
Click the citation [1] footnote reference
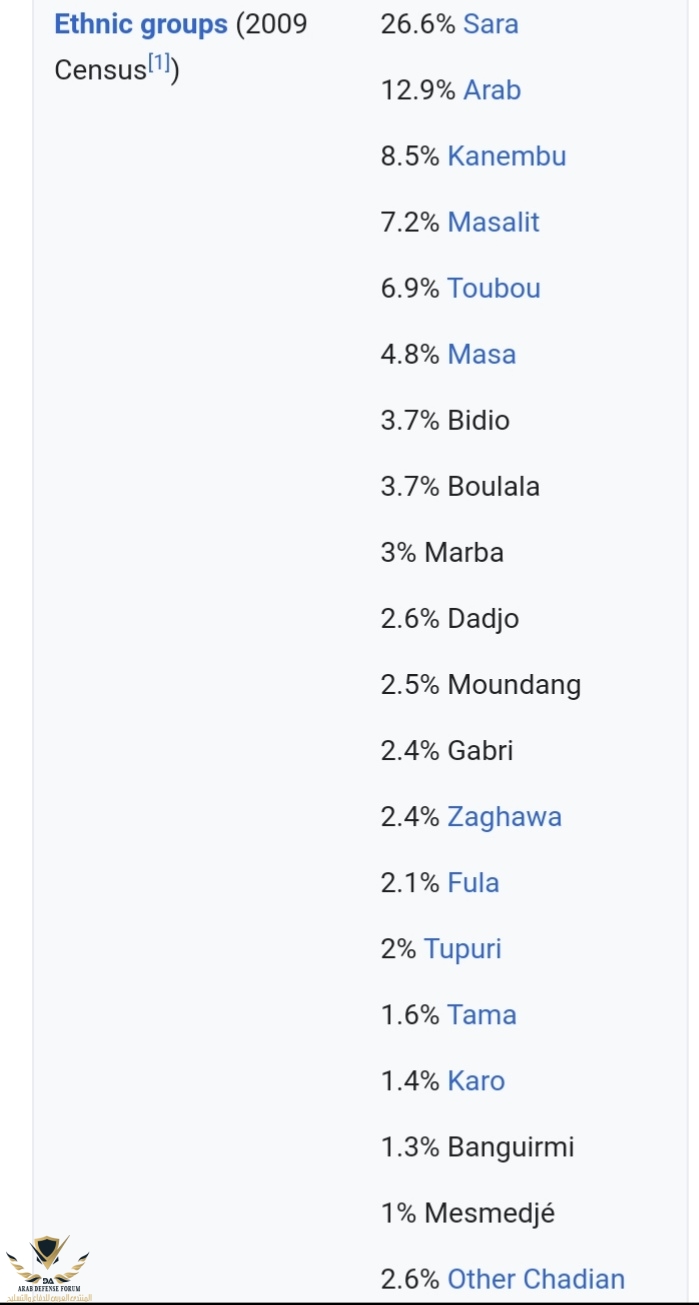pyautogui.click(x=159, y=66)
